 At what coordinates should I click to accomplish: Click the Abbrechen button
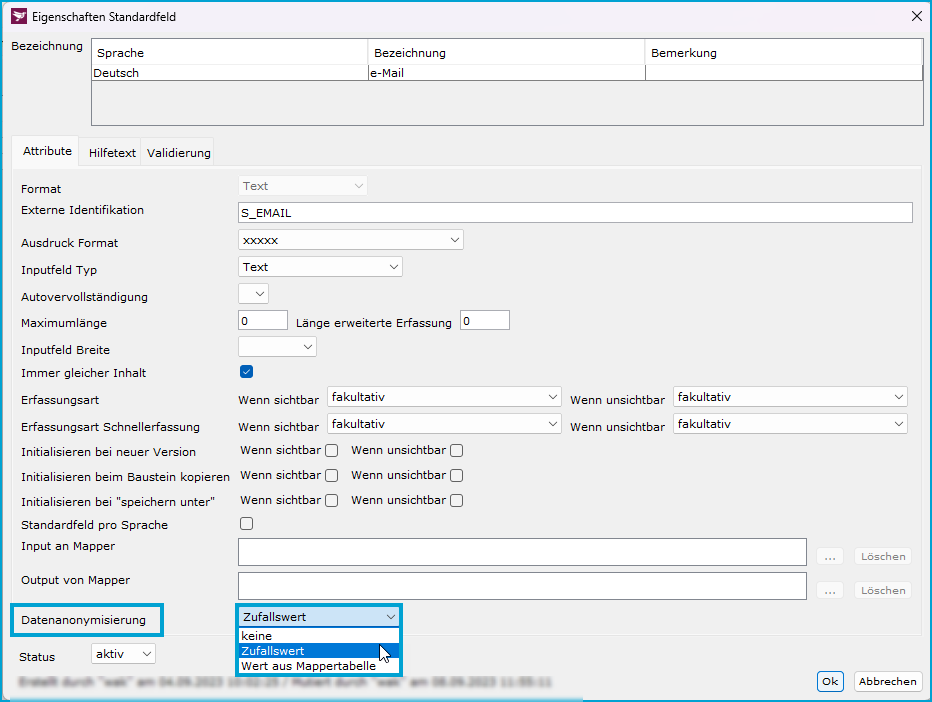(886, 681)
